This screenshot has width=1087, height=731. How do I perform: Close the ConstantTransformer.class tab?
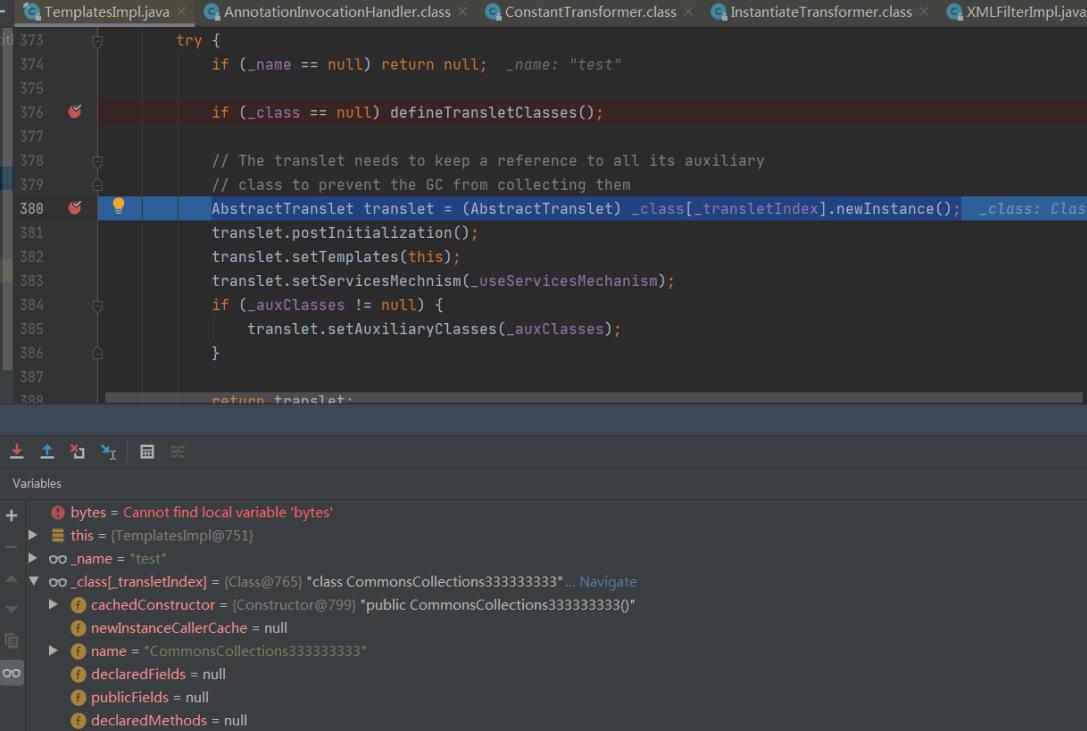pos(688,12)
